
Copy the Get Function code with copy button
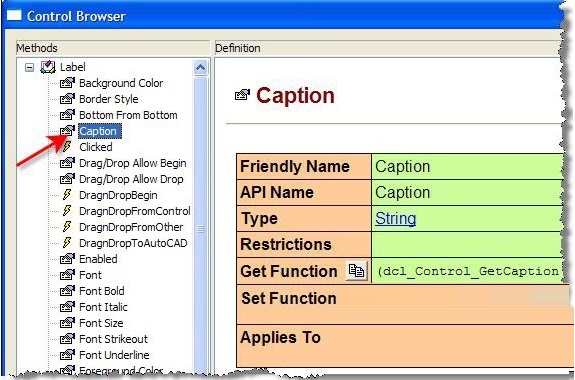pyautogui.click(x=356, y=271)
